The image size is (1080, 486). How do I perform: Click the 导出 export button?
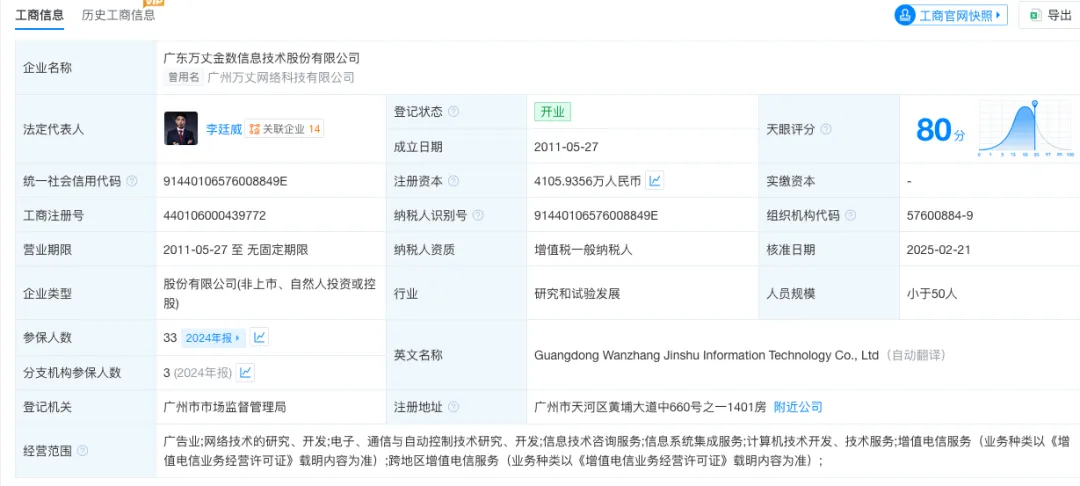(x=1049, y=15)
